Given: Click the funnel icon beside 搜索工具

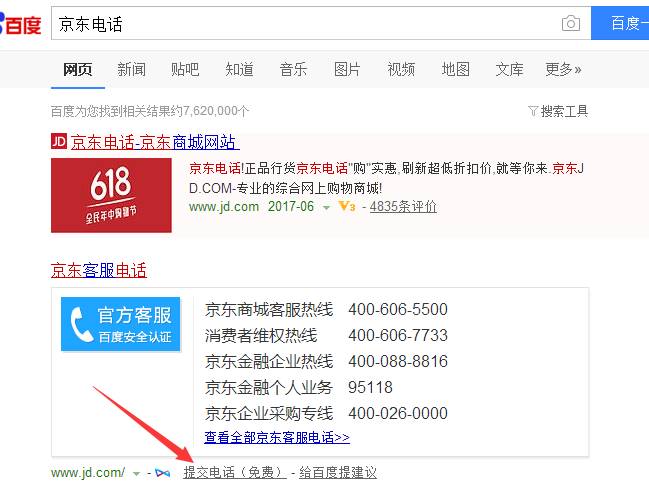Looking at the screenshot, I should (x=533, y=111).
